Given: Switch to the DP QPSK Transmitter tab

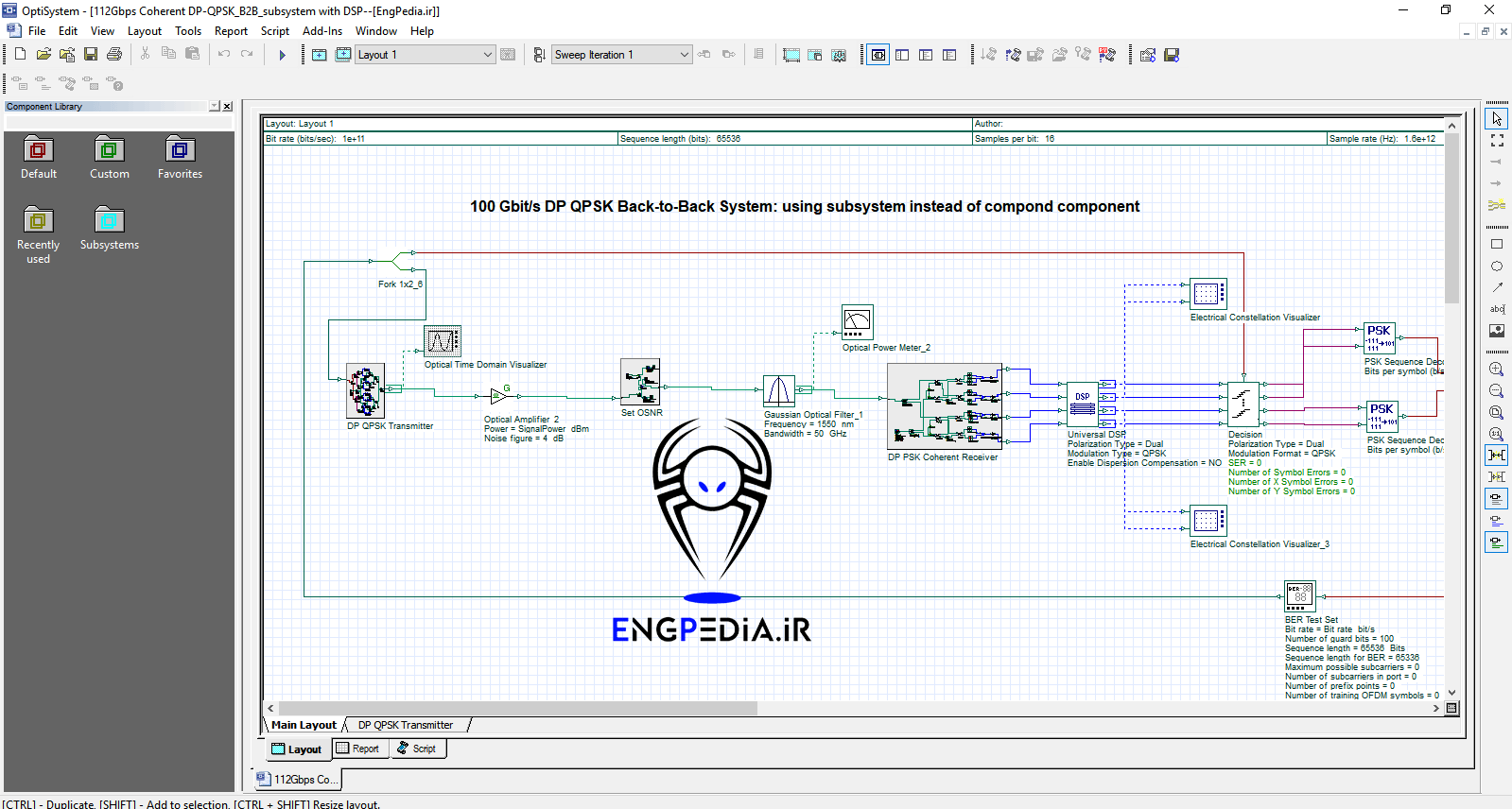Looking at the screenshot, I should 406,725.
